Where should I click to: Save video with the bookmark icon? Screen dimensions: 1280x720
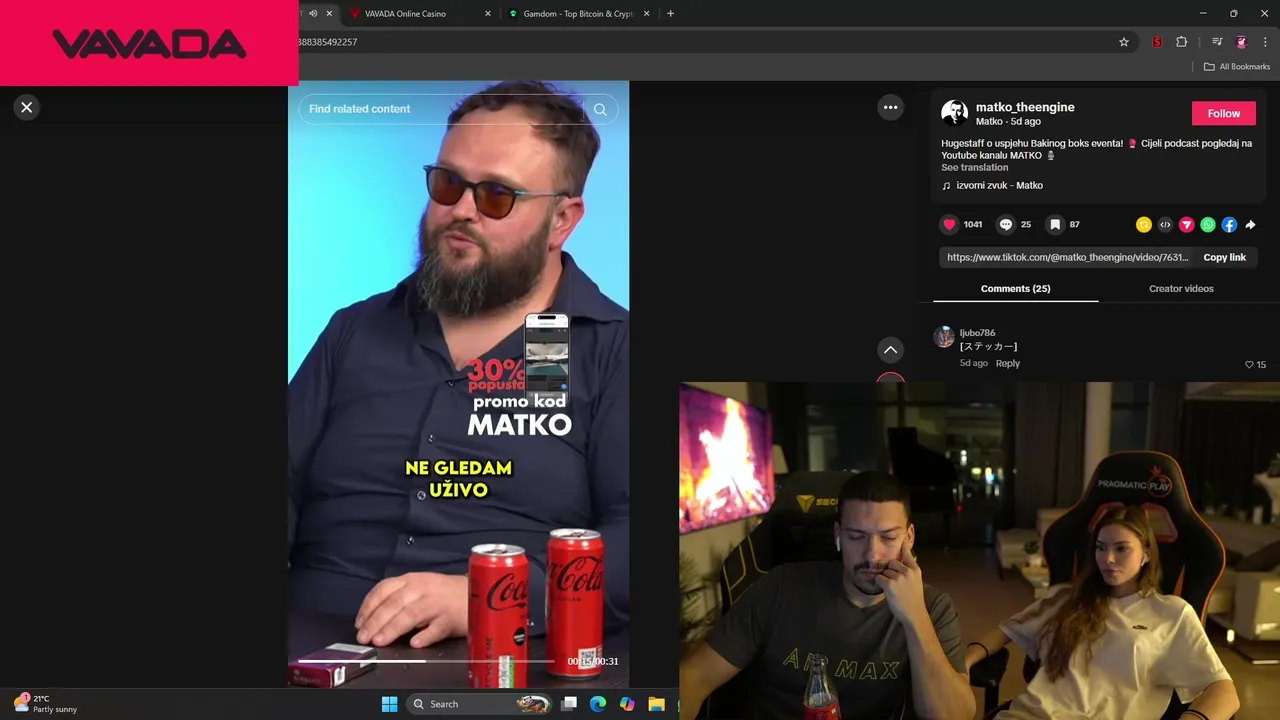1054,225
